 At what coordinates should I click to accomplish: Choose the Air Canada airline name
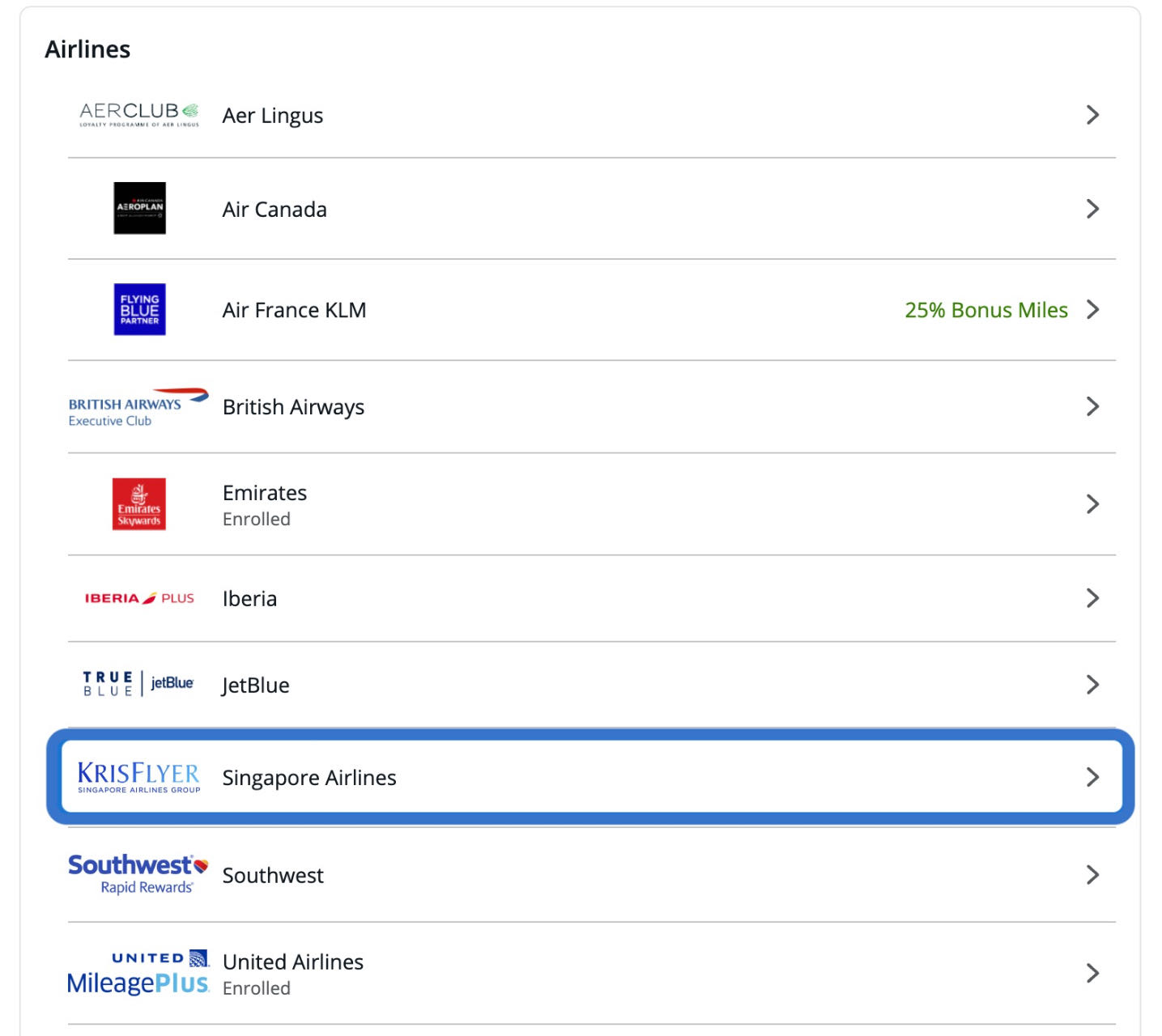(275, 210)
